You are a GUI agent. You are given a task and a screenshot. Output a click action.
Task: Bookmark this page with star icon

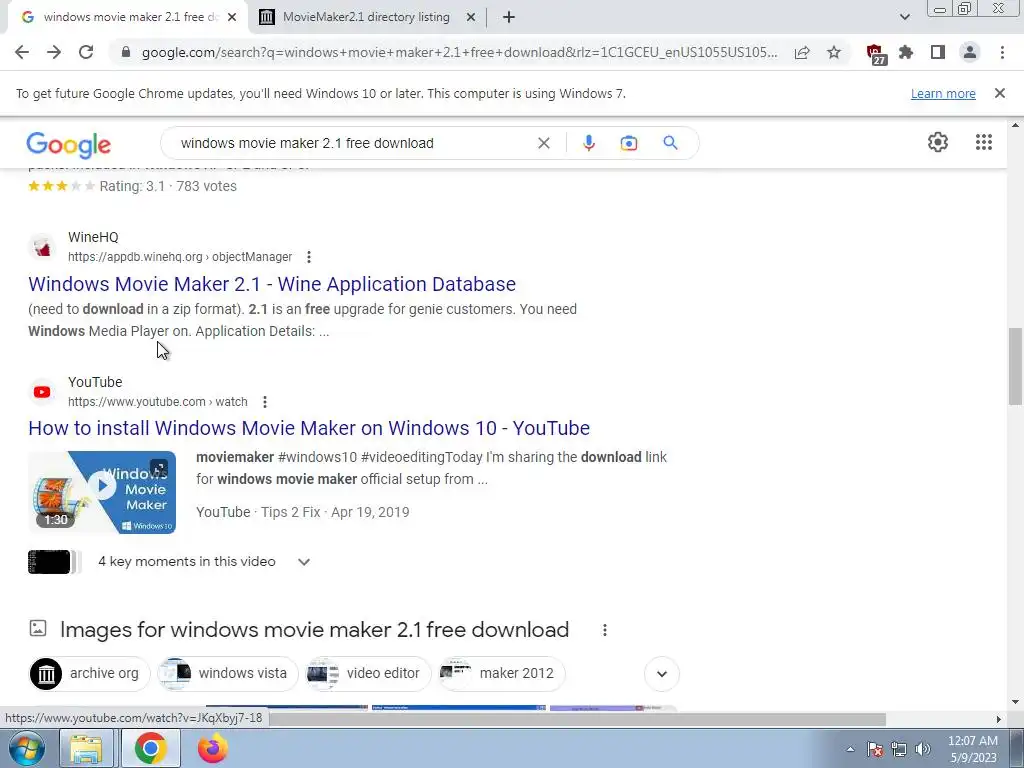(834, 52)
